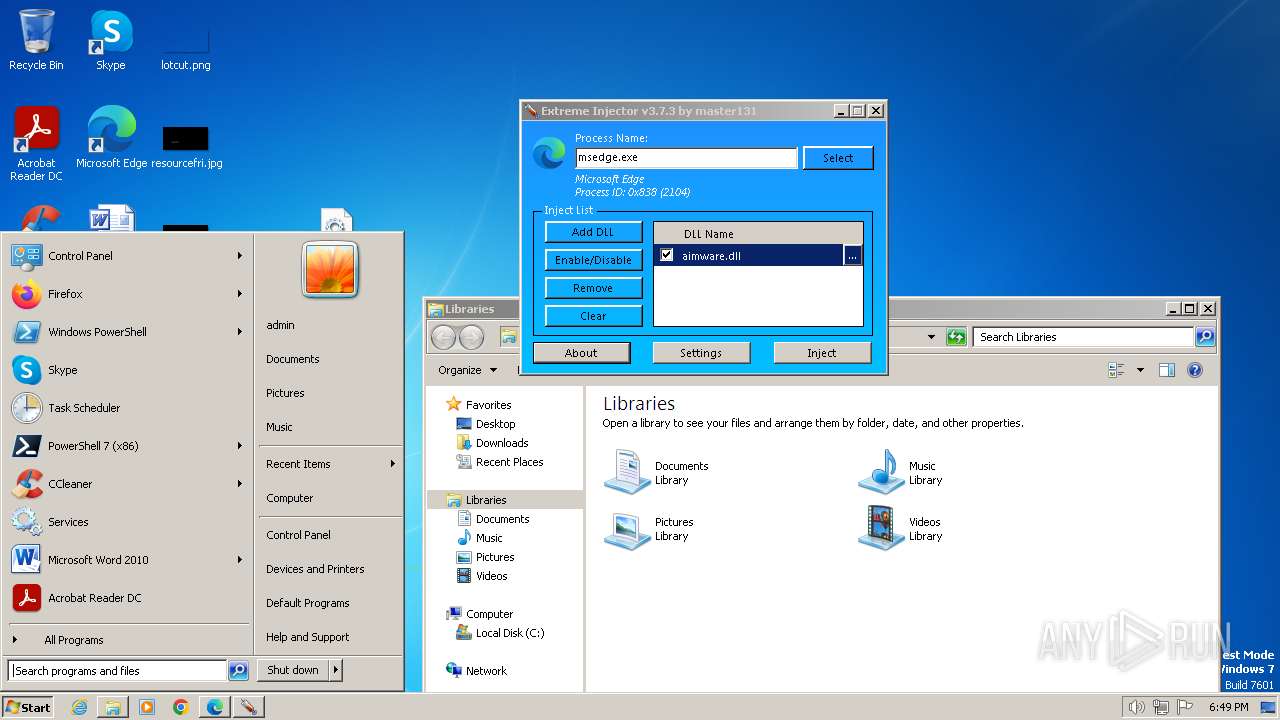Open PowerShell 7 (x86) from the Start menu
1280x720 pixels.
pos(127,446)
